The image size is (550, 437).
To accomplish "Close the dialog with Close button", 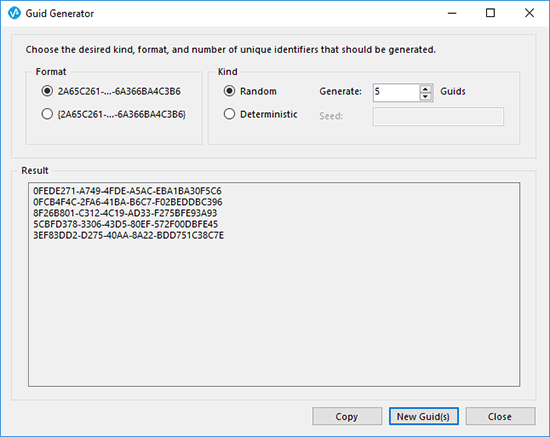I will tap(500, 416).
